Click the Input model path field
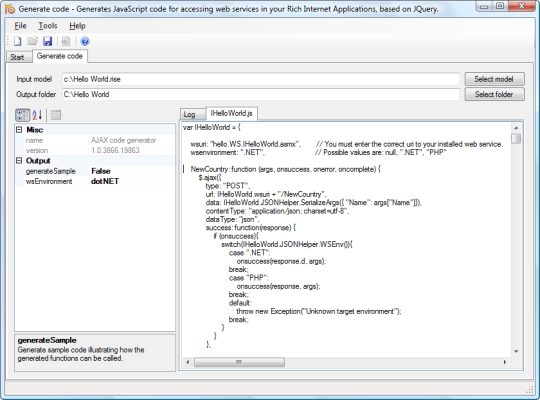 (261, 79)
